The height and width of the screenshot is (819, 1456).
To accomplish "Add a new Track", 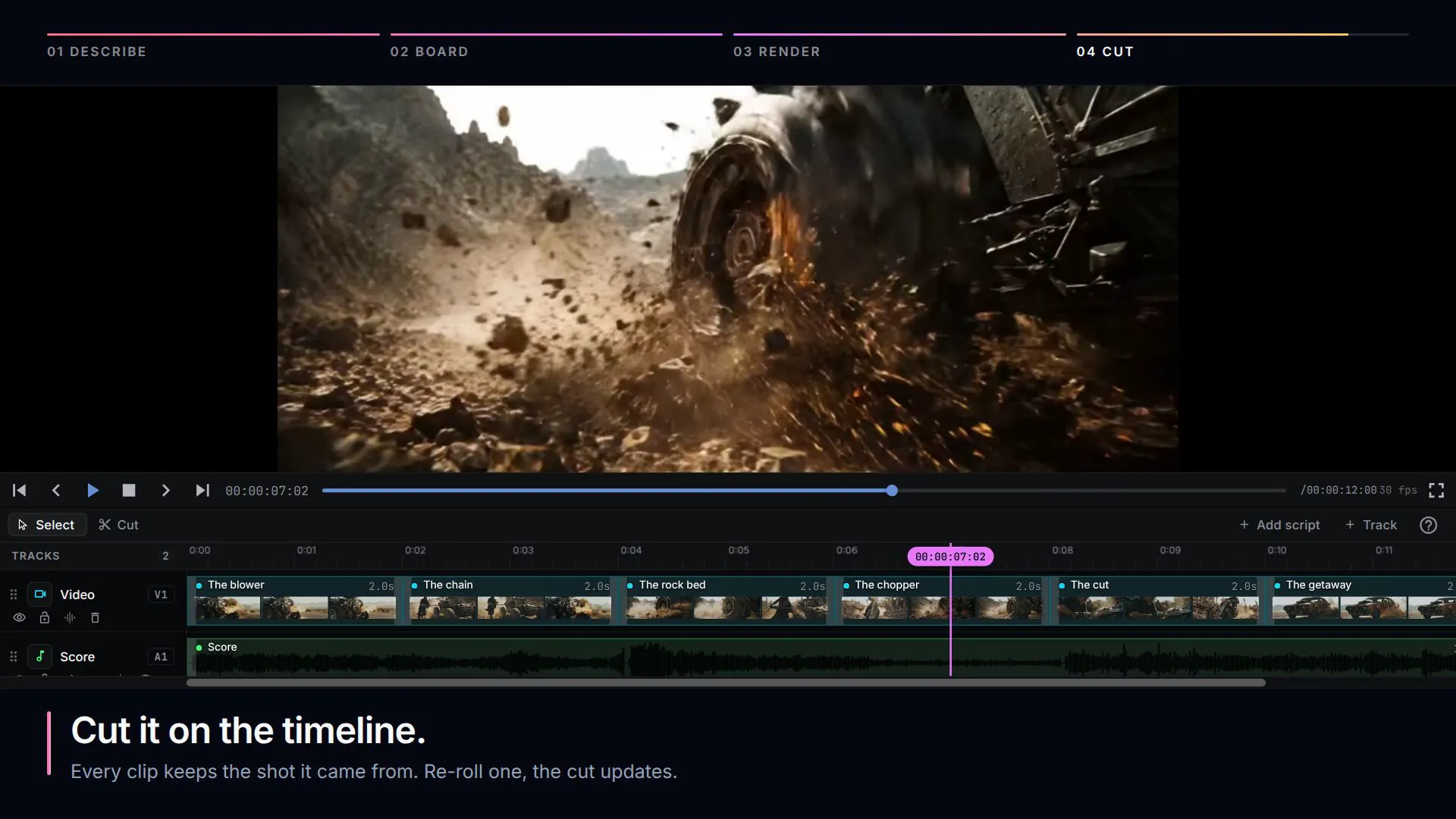I will coord(1371,525).
